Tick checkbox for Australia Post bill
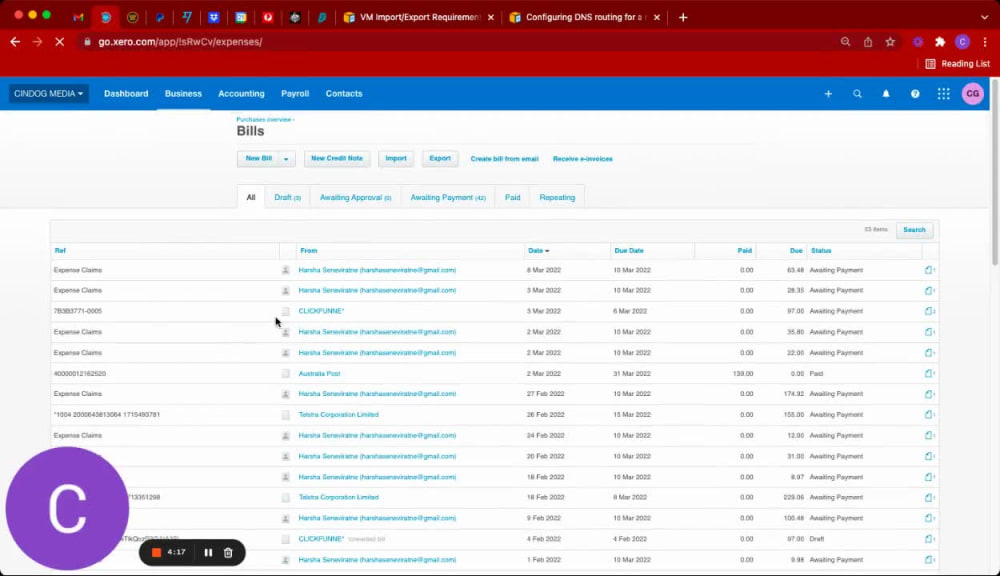1000x576 pixels. (286, 374)
